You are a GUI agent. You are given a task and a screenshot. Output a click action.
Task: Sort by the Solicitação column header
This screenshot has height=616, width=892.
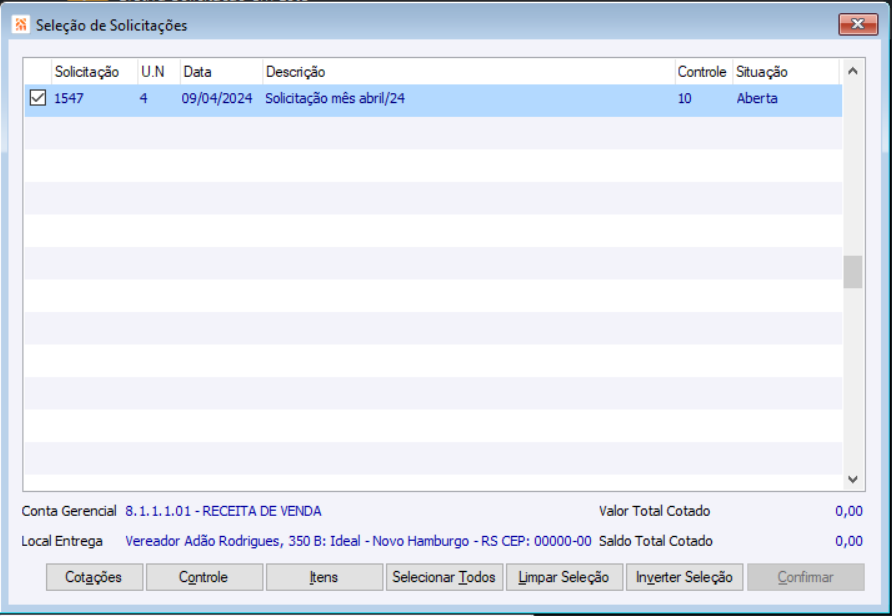click(94, 72)
